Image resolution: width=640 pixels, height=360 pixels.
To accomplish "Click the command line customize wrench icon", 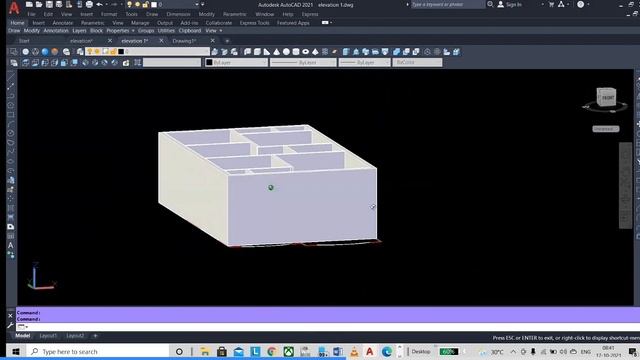I will tap(11, 326).
